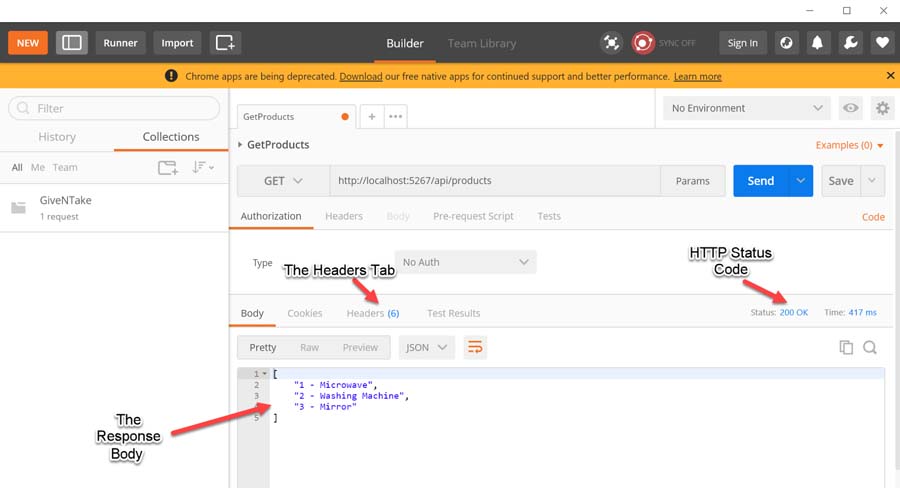Click the new window icon beside Import

pyautogui.click(x=225, y=43)
